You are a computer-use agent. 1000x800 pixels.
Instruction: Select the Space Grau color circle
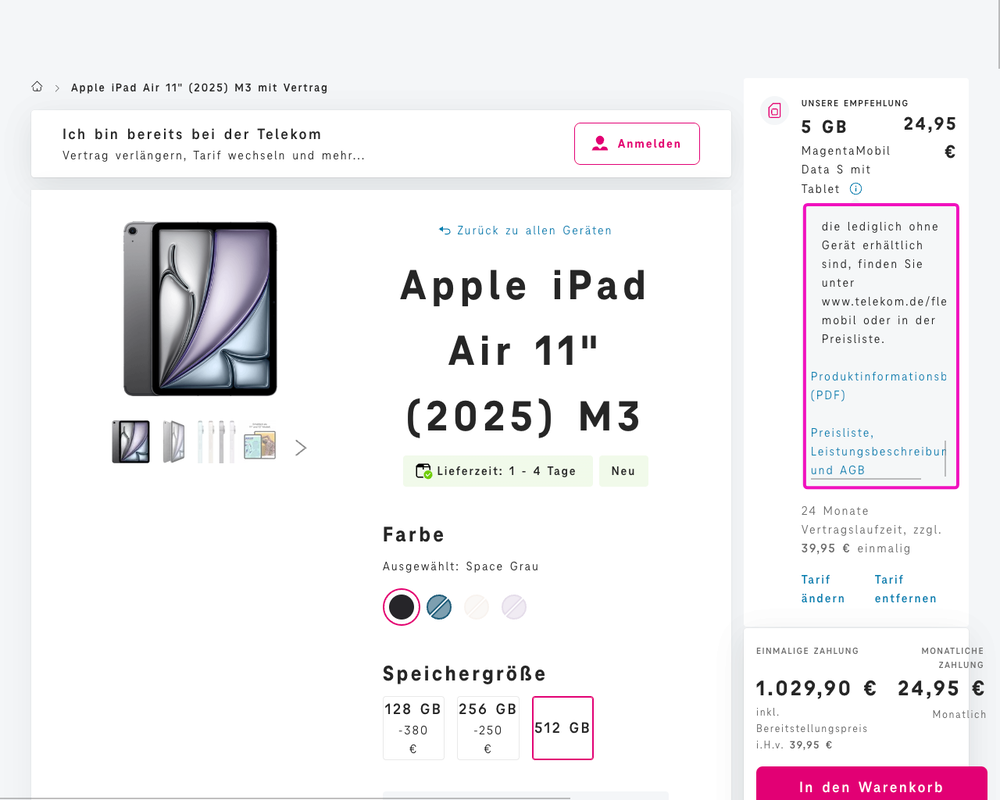point(400,607)
